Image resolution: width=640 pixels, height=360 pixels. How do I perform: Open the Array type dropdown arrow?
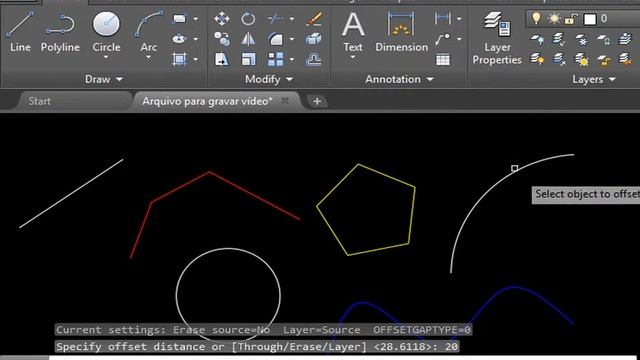(291, 60)
